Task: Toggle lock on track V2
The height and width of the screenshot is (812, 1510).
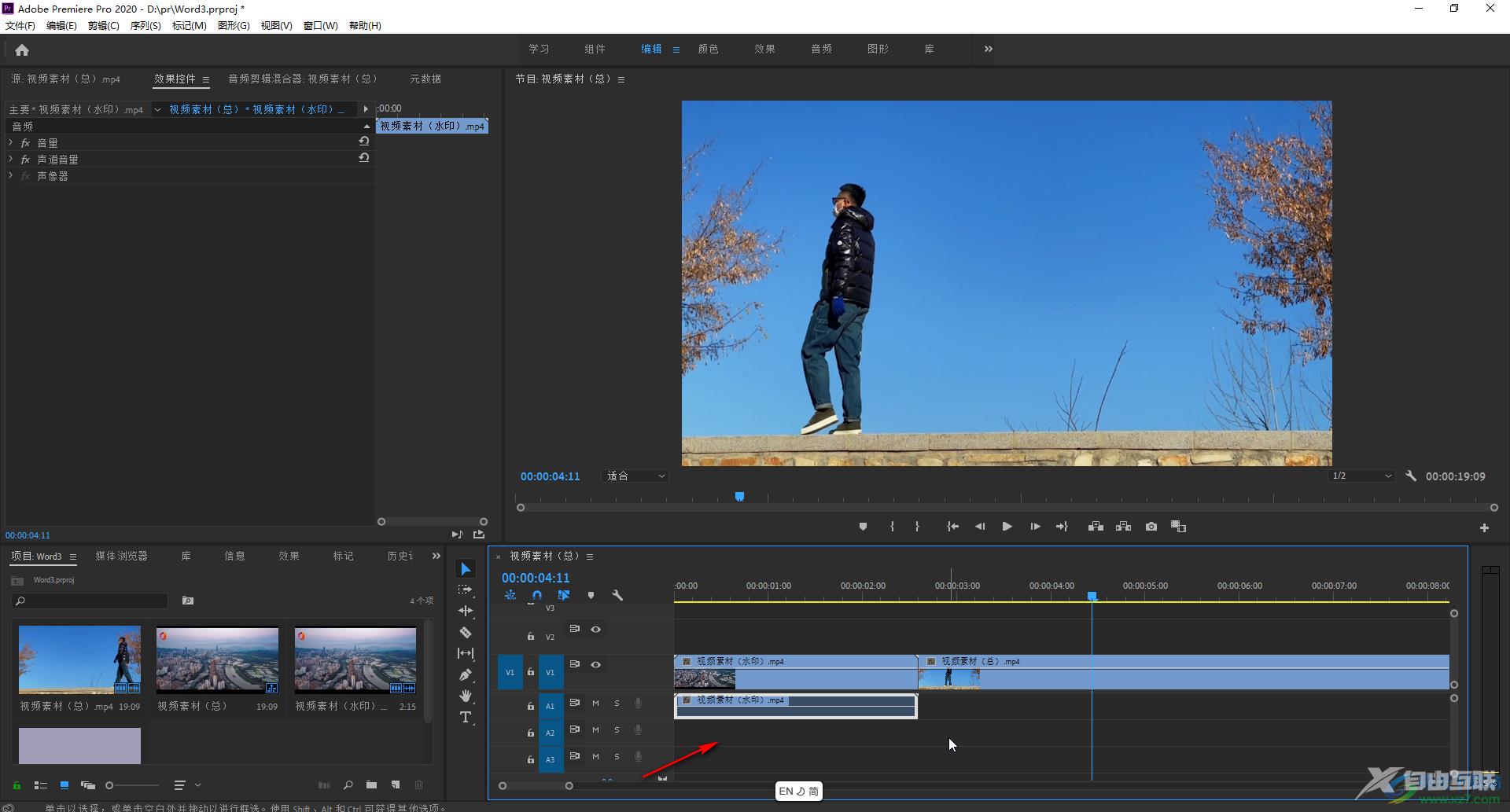Action: point(530,636)
